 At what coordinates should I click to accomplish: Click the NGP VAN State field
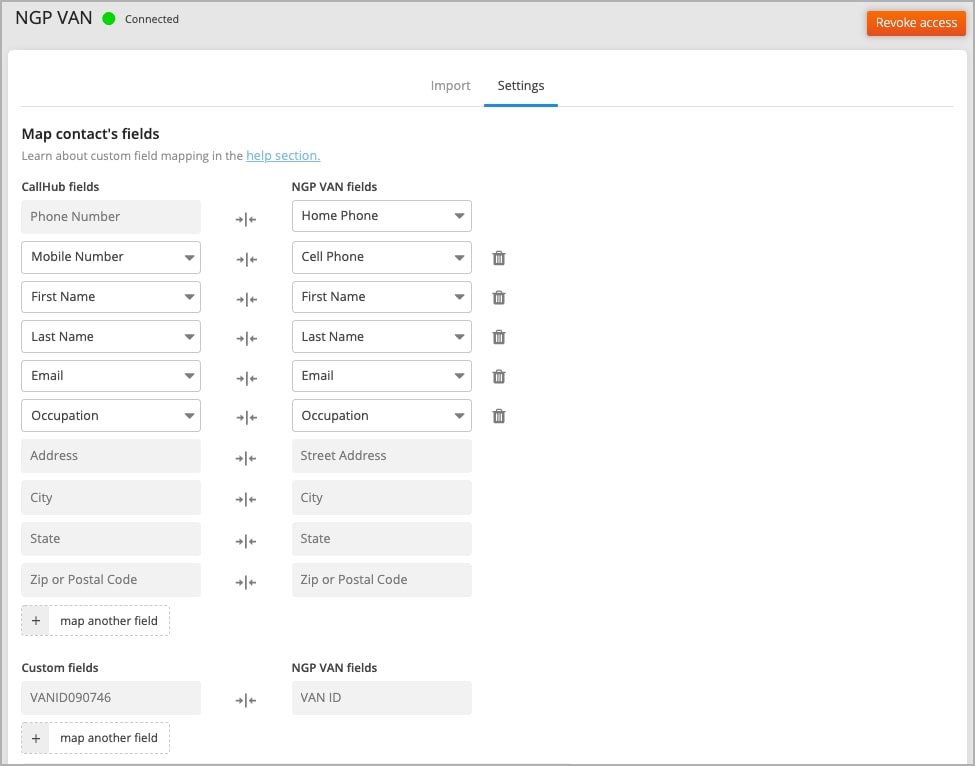[382, 538]
